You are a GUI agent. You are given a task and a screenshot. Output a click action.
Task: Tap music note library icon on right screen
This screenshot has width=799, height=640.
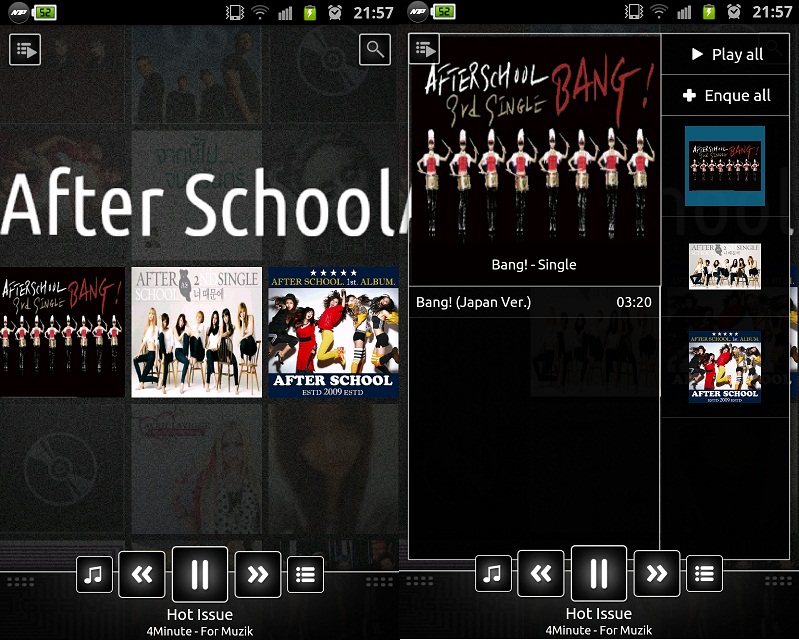pyautogui.click(x=493, y=573)
